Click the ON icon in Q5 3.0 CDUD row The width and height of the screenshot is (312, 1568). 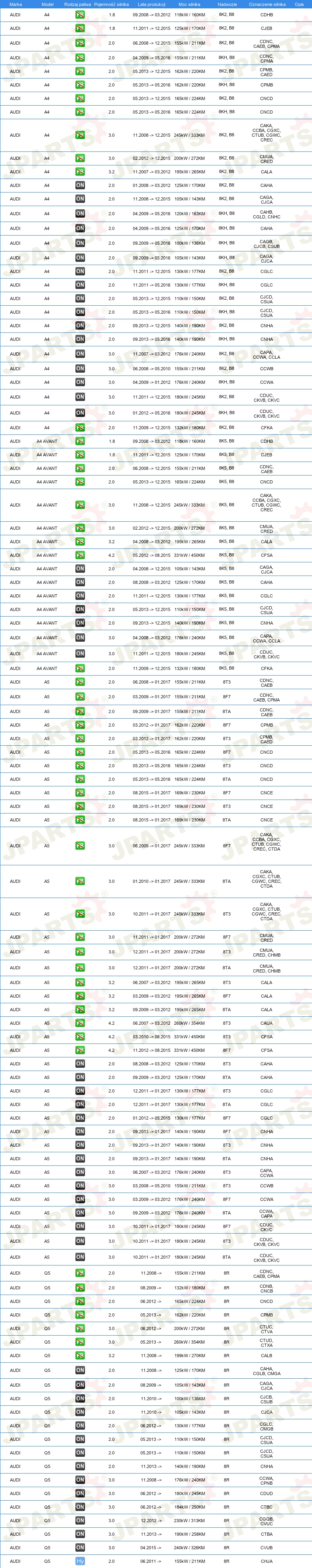coord(80,1493)
